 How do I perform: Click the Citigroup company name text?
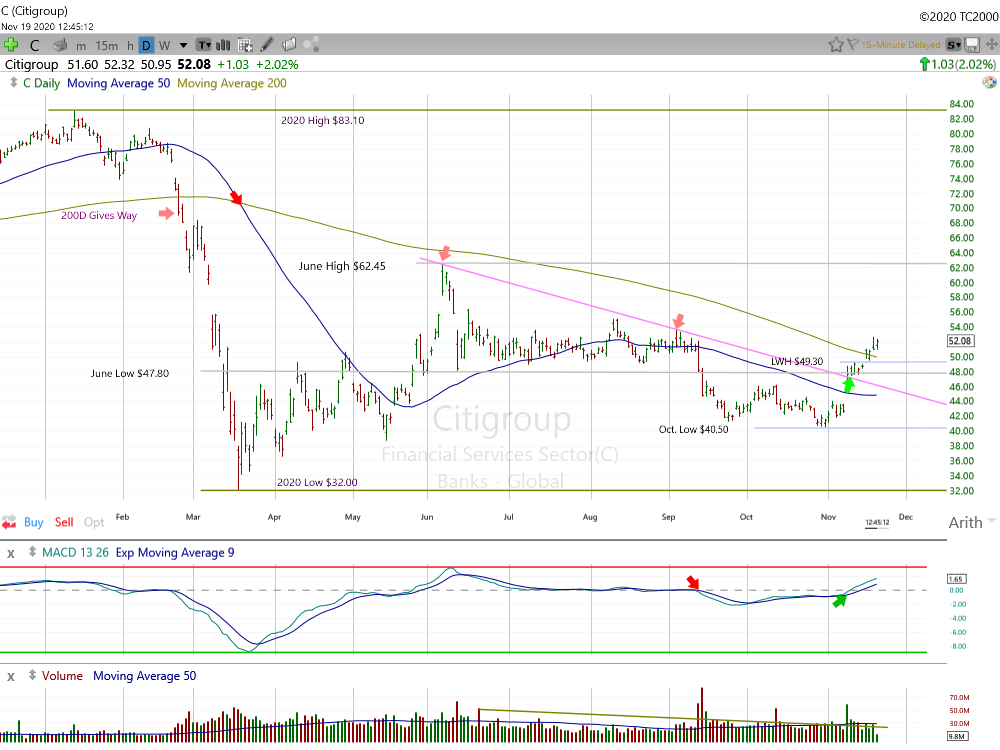coord(31,64)
